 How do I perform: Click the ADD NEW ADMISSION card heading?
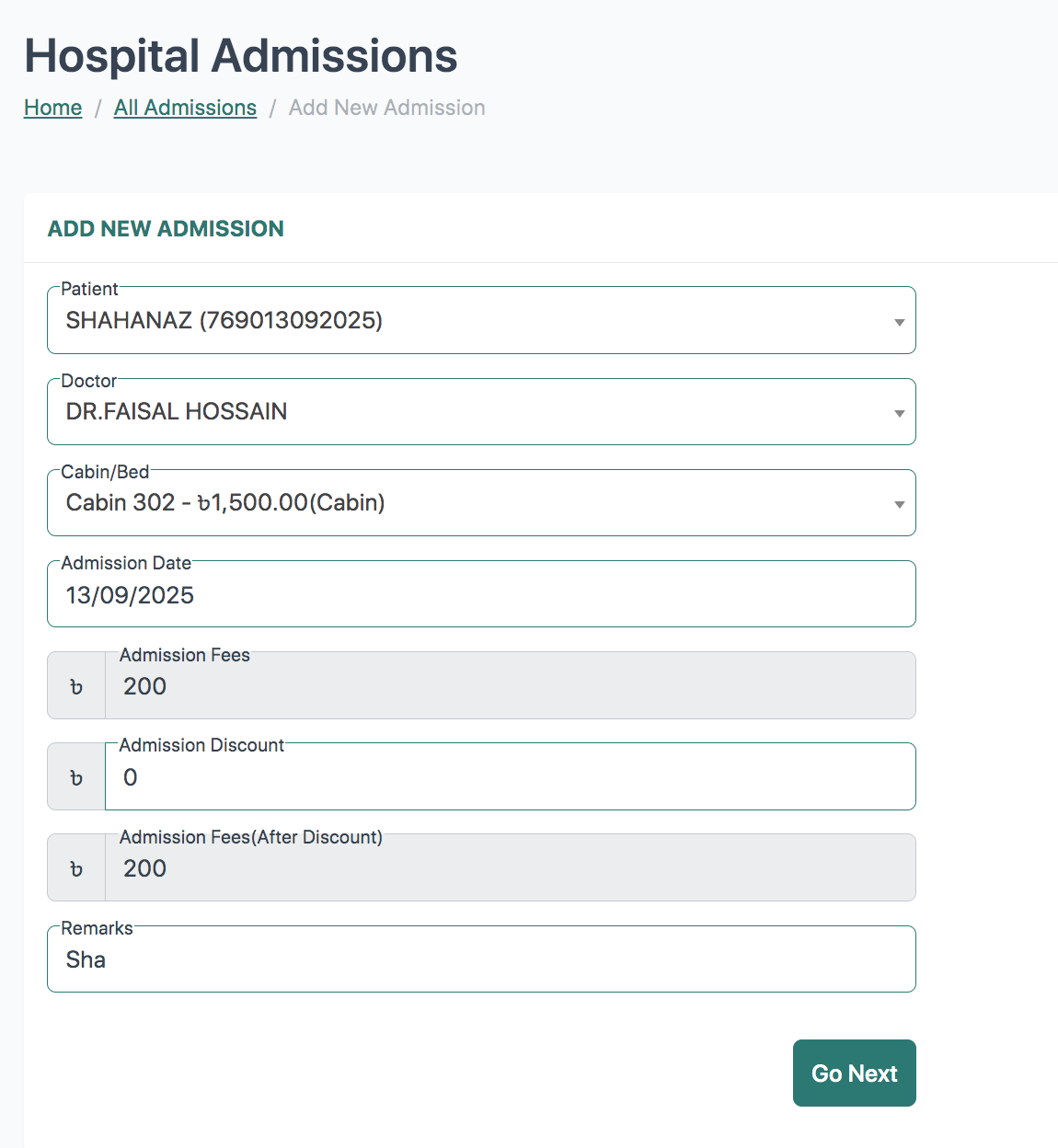[x=166, y=229]
